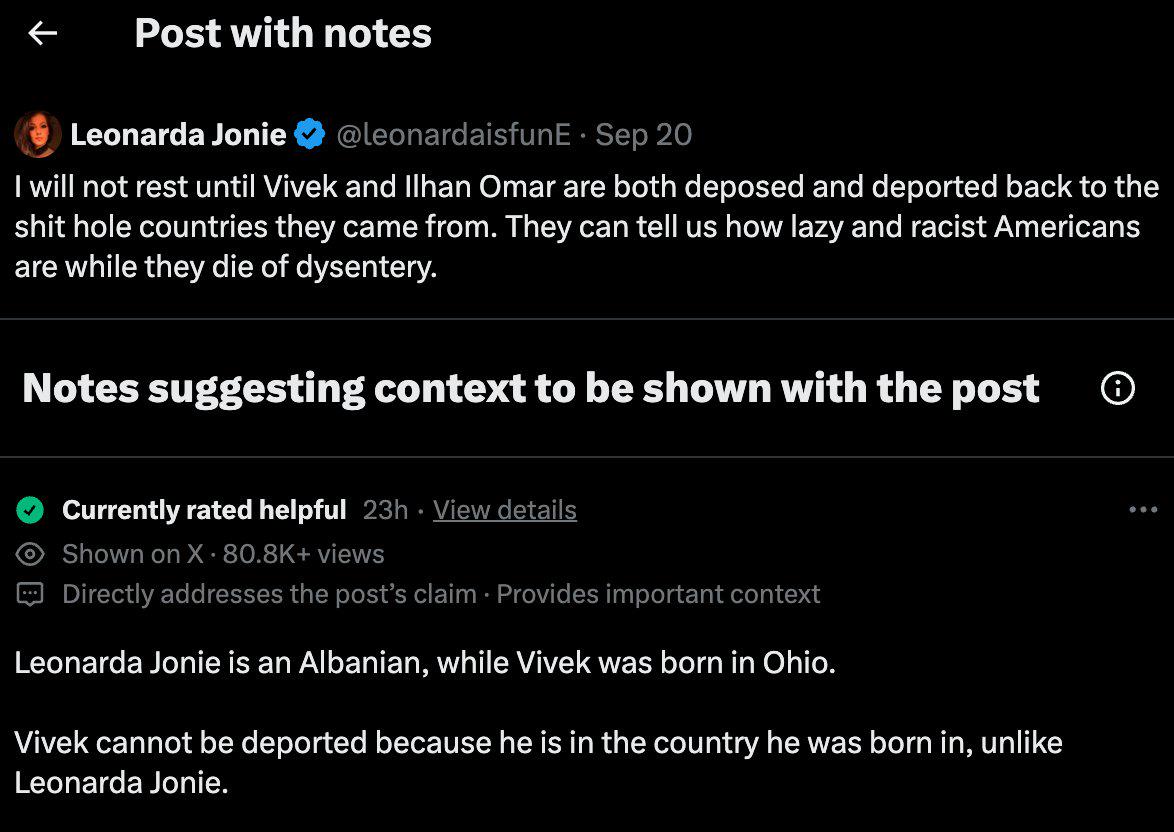Click the speech bubble tags icon
This screenshot has height=832, width=1174.
30,595
